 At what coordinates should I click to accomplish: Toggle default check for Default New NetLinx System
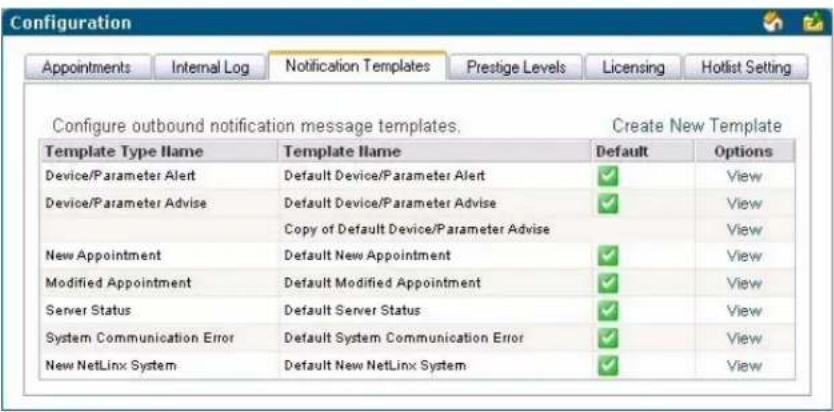[607, 366]
